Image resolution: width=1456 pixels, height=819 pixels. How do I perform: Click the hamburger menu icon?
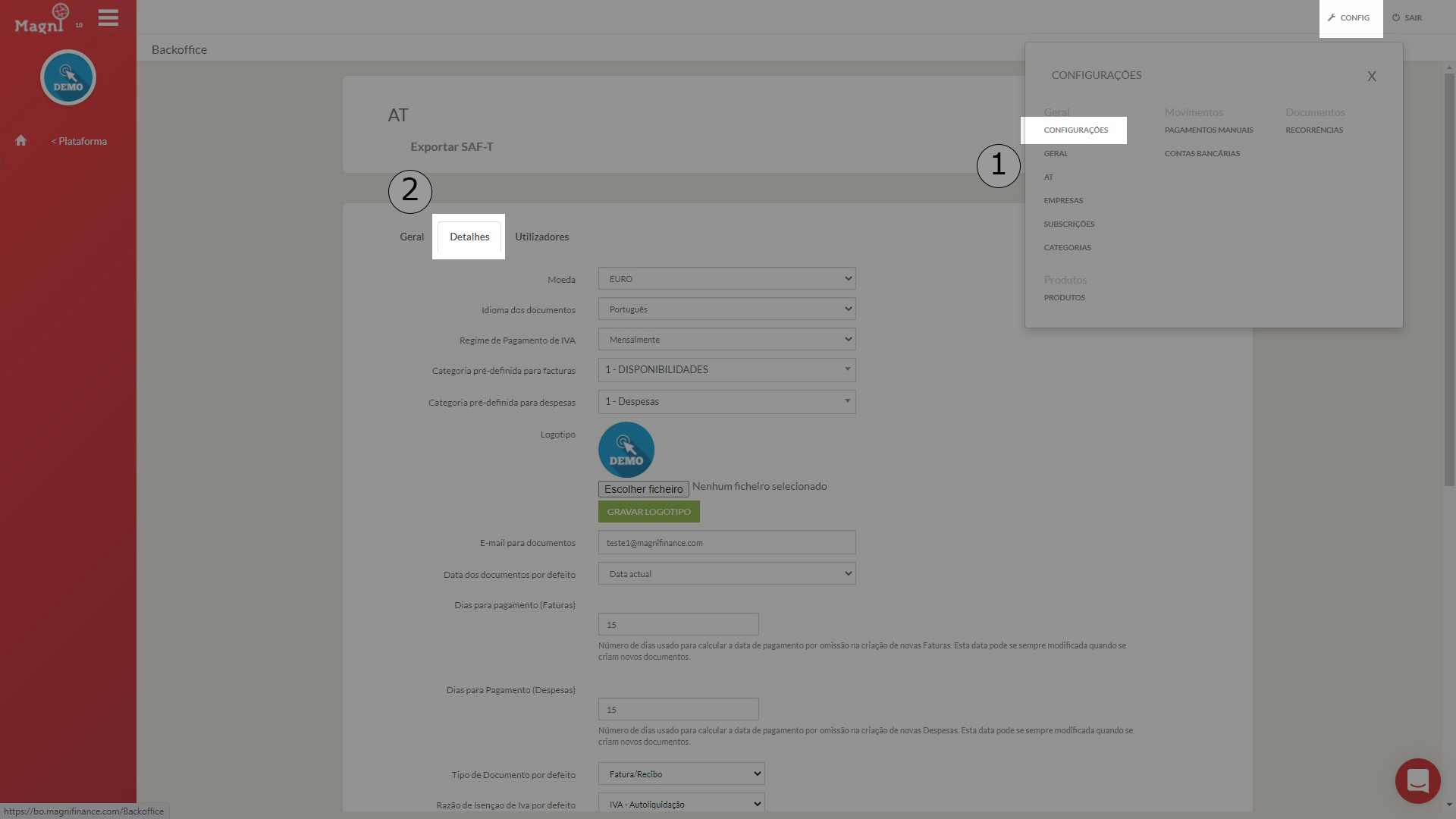(x=108, y=17)
